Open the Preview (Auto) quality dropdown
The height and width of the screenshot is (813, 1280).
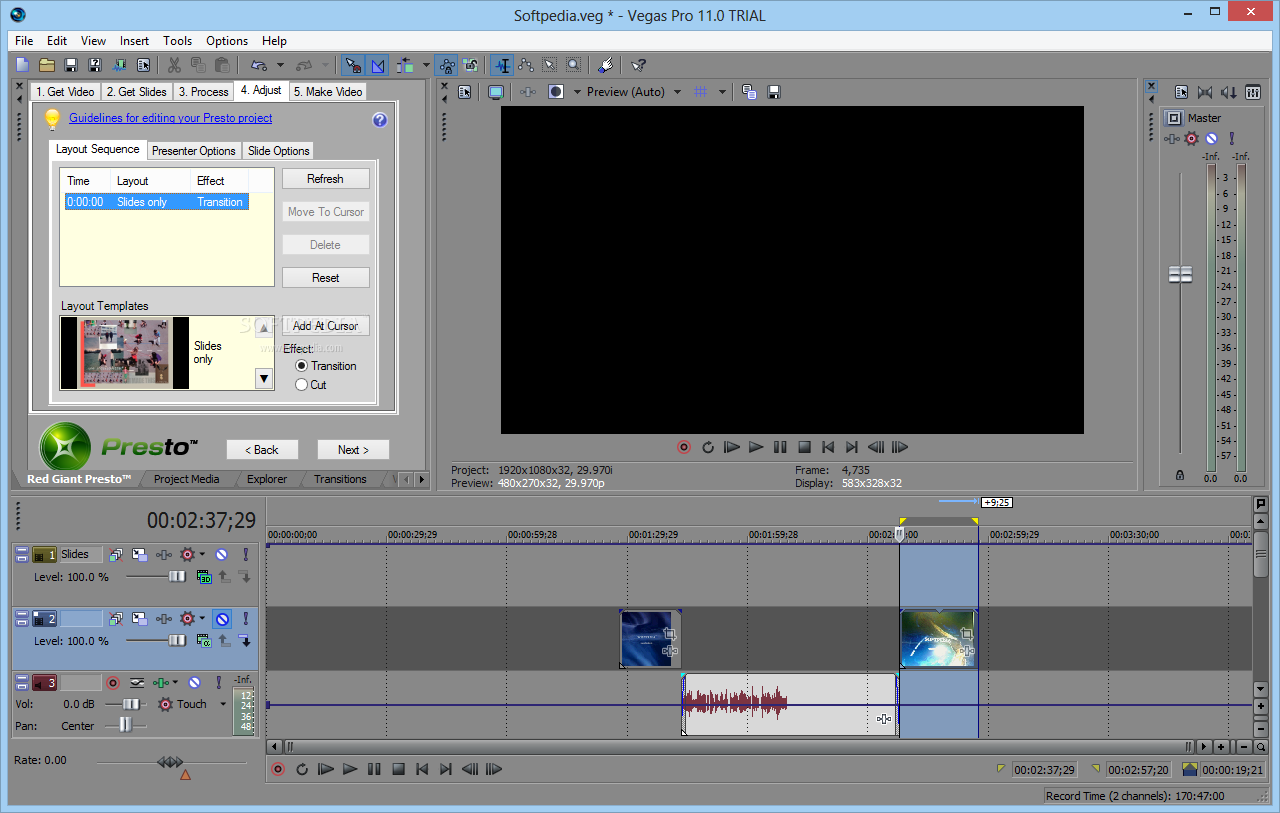click(676, 92)
